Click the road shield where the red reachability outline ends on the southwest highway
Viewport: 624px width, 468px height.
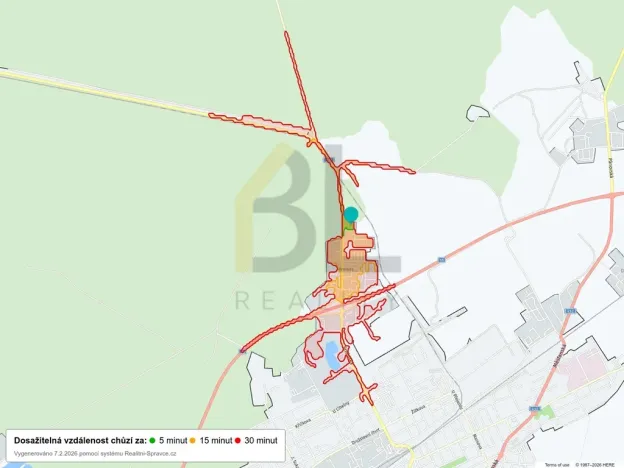click(x=242, y=351)
